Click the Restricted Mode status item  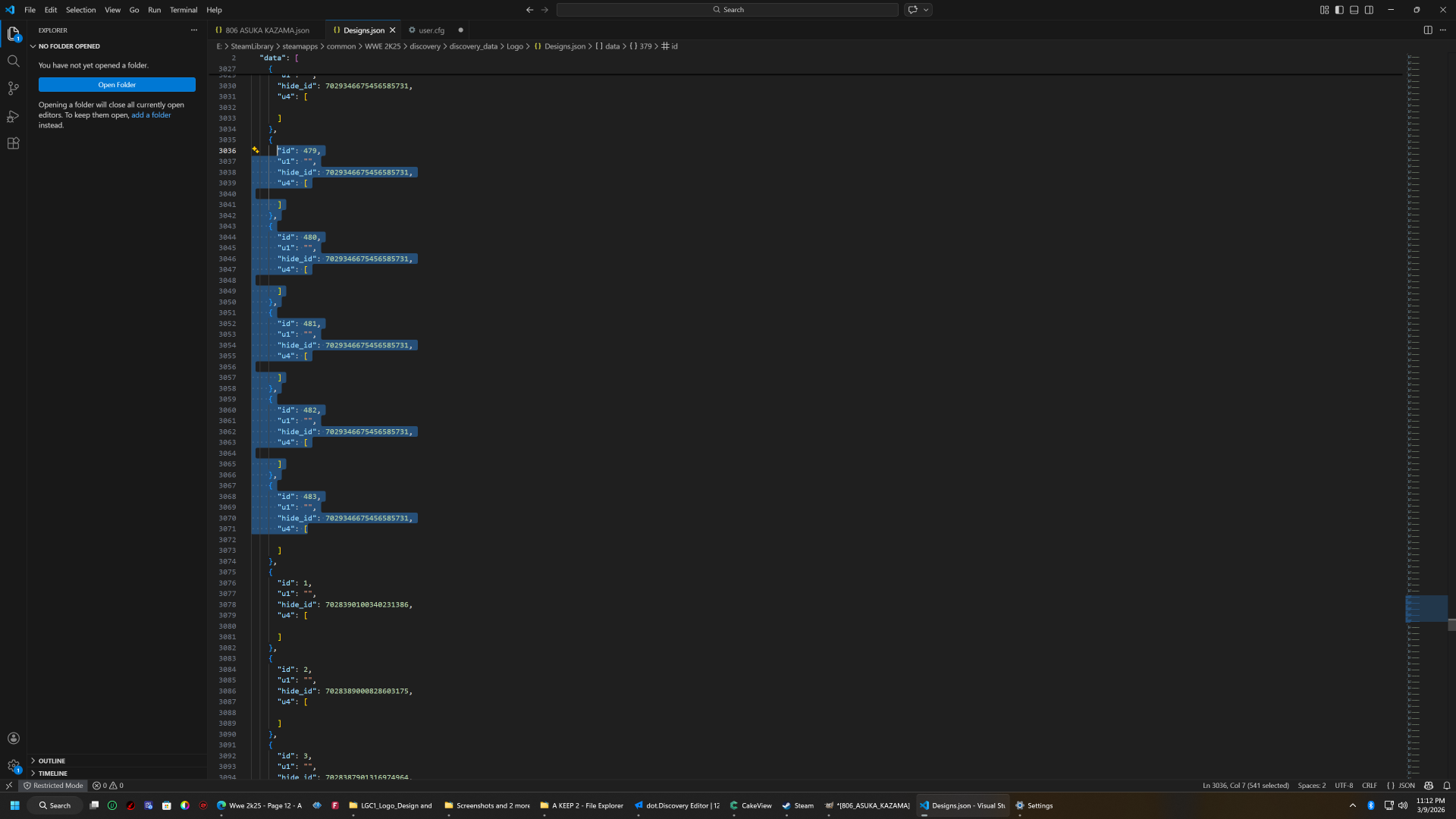coord(53,786)
